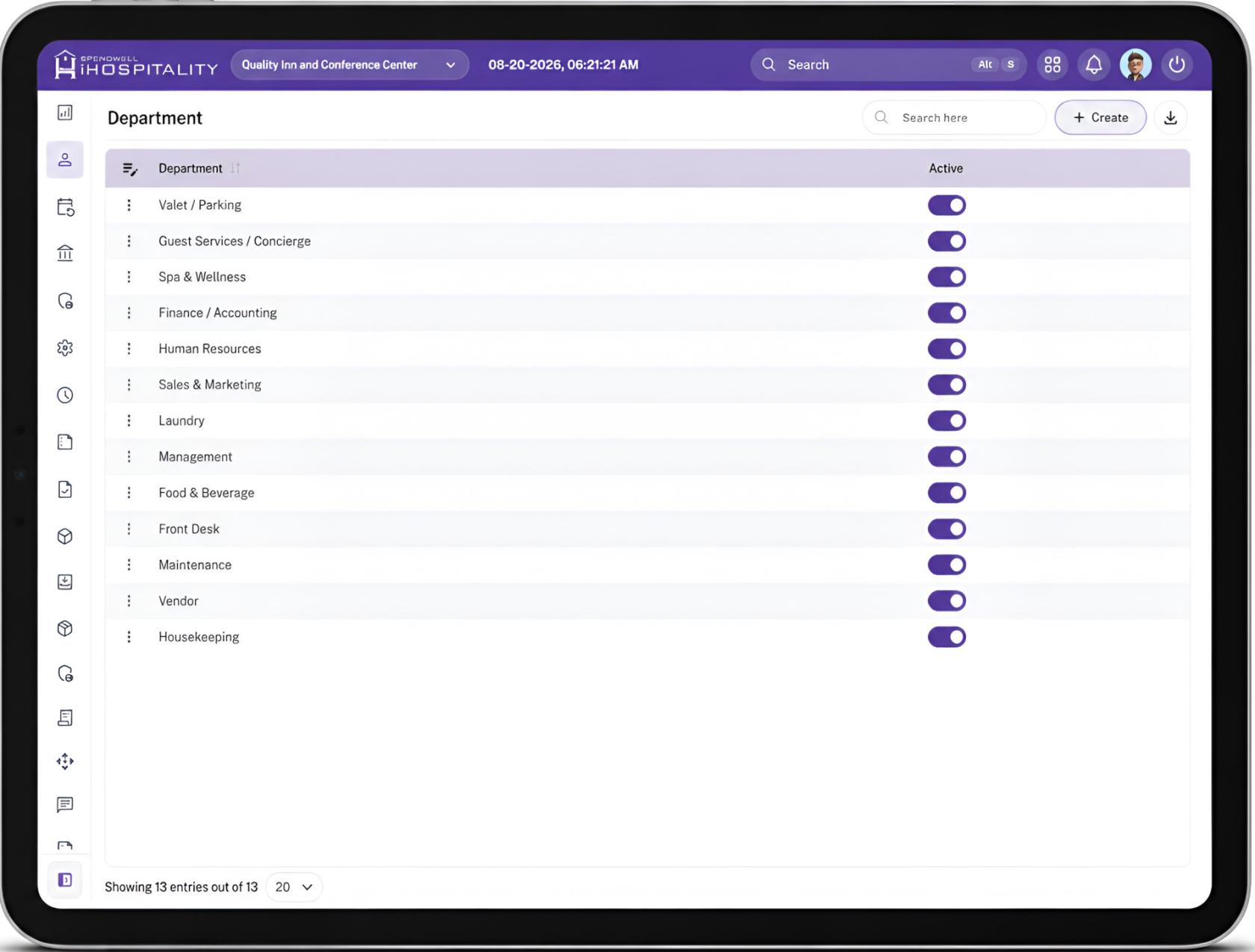This screenshot has width=1255, height=952.
Task: Toggle Active for Vendor
Action: (946, 601)
